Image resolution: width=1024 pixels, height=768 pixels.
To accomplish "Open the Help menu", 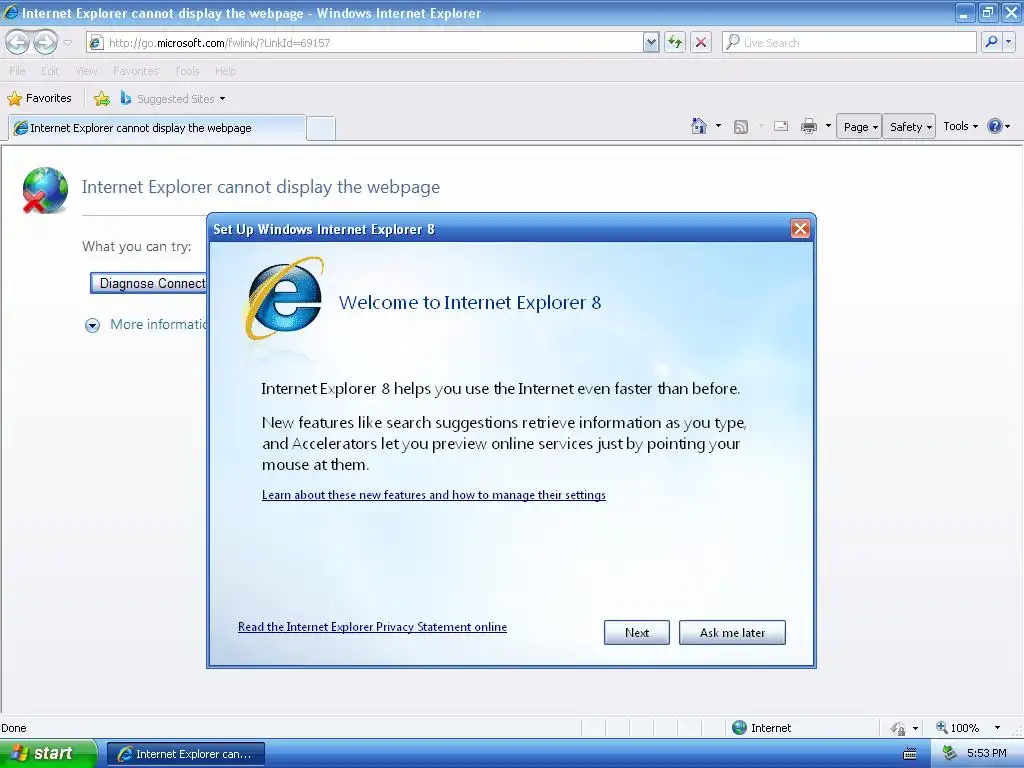I will coord(225,71).
